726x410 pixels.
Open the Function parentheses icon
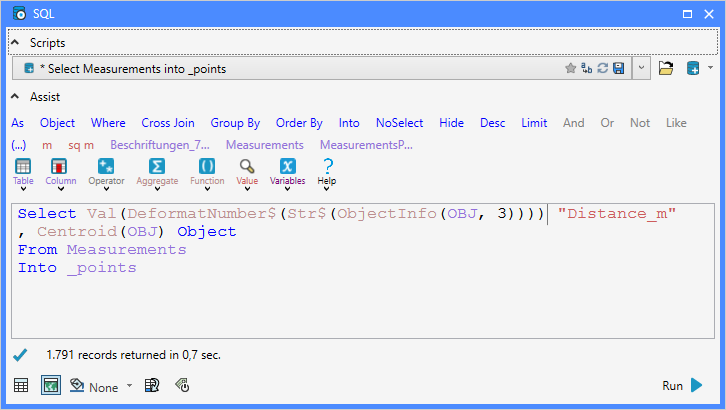click(x=207, y=166)
